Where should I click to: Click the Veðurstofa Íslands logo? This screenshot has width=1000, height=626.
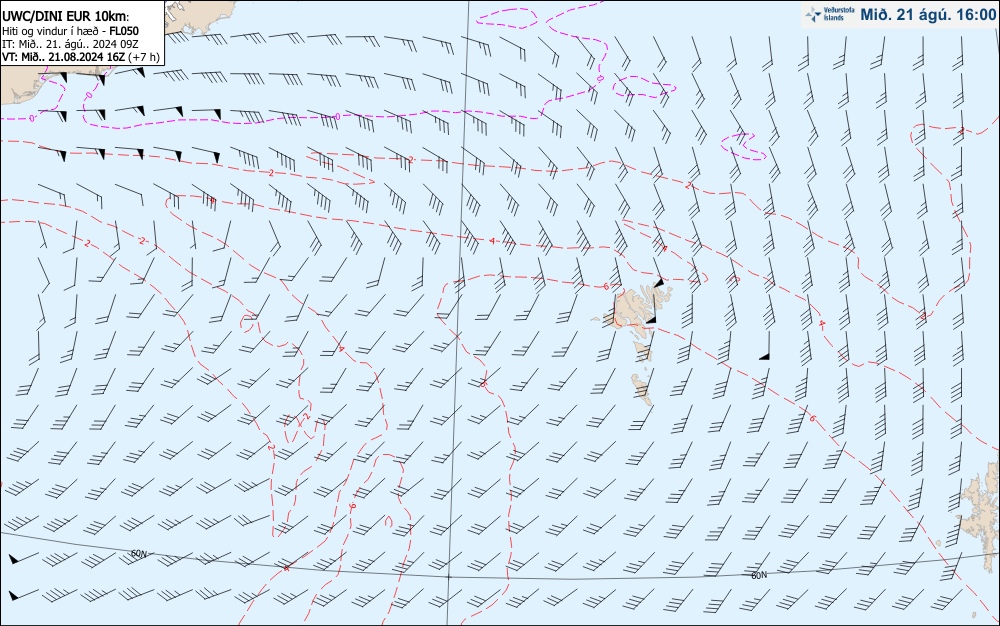coord(830,14)
